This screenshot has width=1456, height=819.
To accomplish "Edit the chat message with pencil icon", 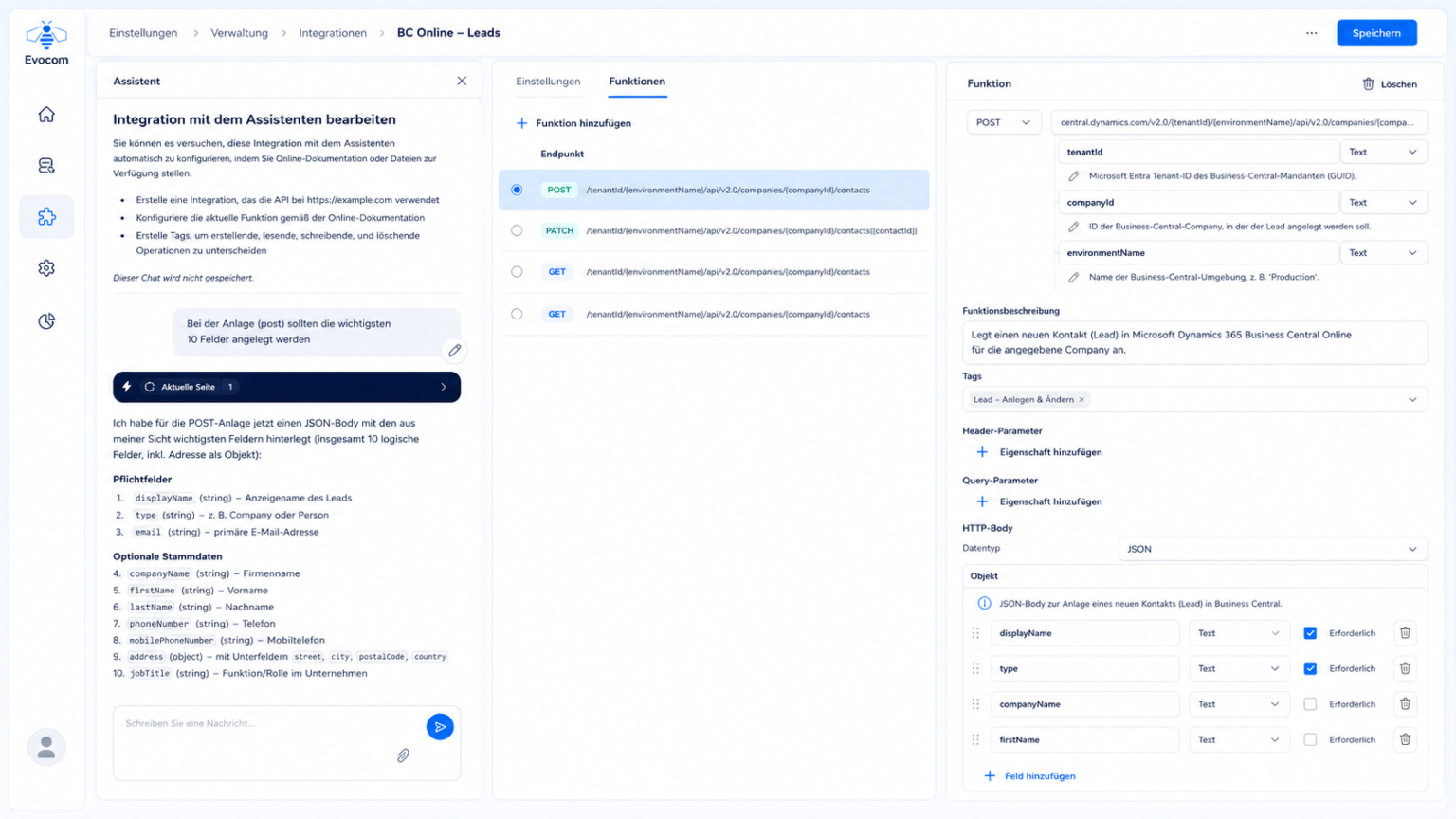I will click(x=455, y=351).
